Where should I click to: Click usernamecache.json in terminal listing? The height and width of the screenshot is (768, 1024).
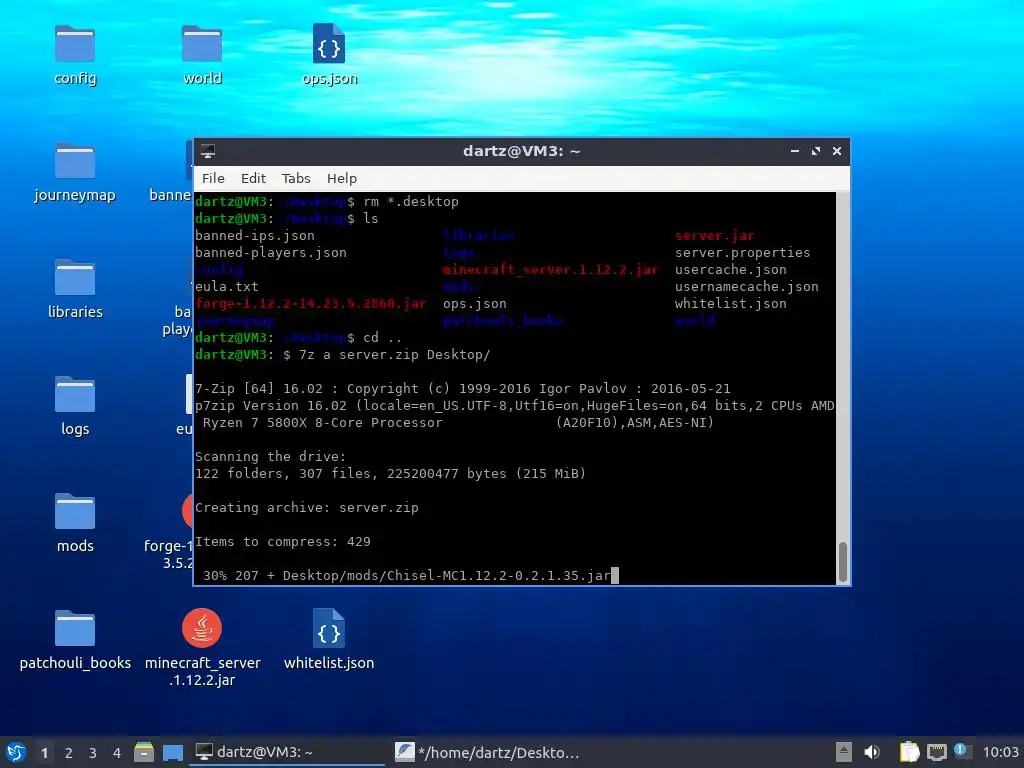click(746, 287)
